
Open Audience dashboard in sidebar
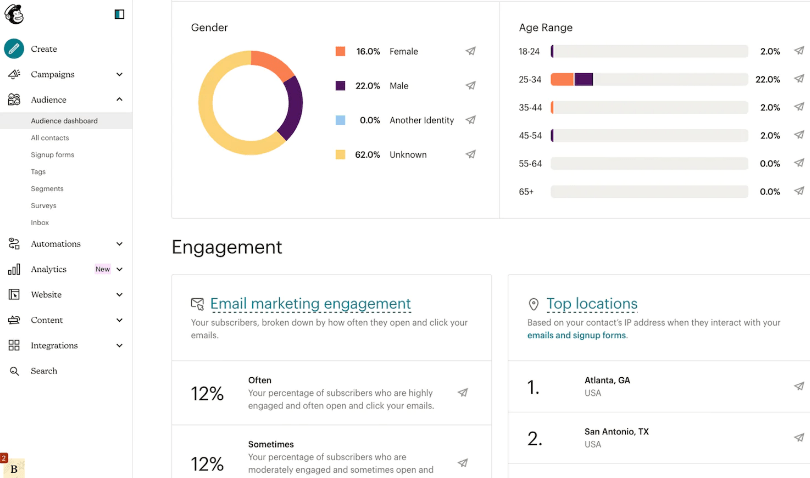tap(66, 120)
